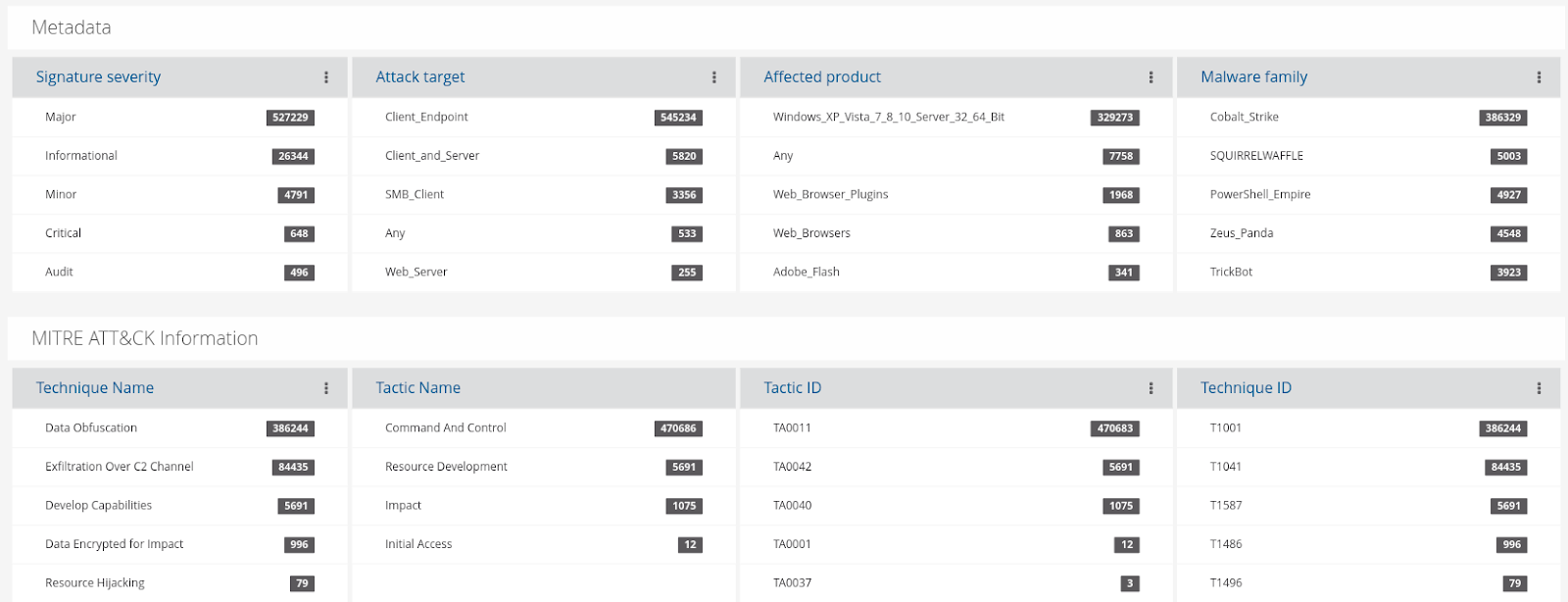Select the Web_Browsers product row
The image size is (1568, 602).
tap(956, 233)
